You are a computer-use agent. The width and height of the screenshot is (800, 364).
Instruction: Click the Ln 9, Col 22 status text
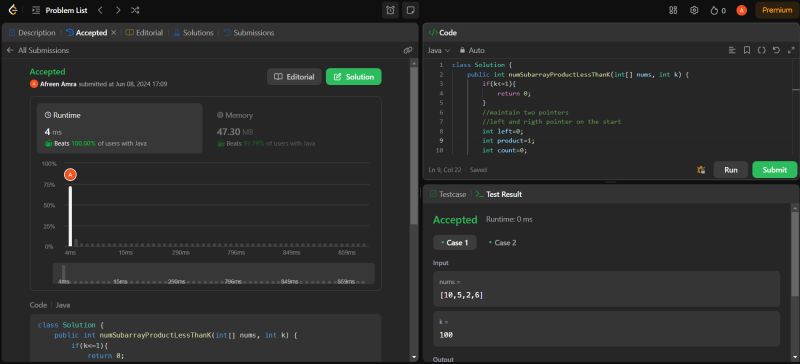click(x=445, y=169)
